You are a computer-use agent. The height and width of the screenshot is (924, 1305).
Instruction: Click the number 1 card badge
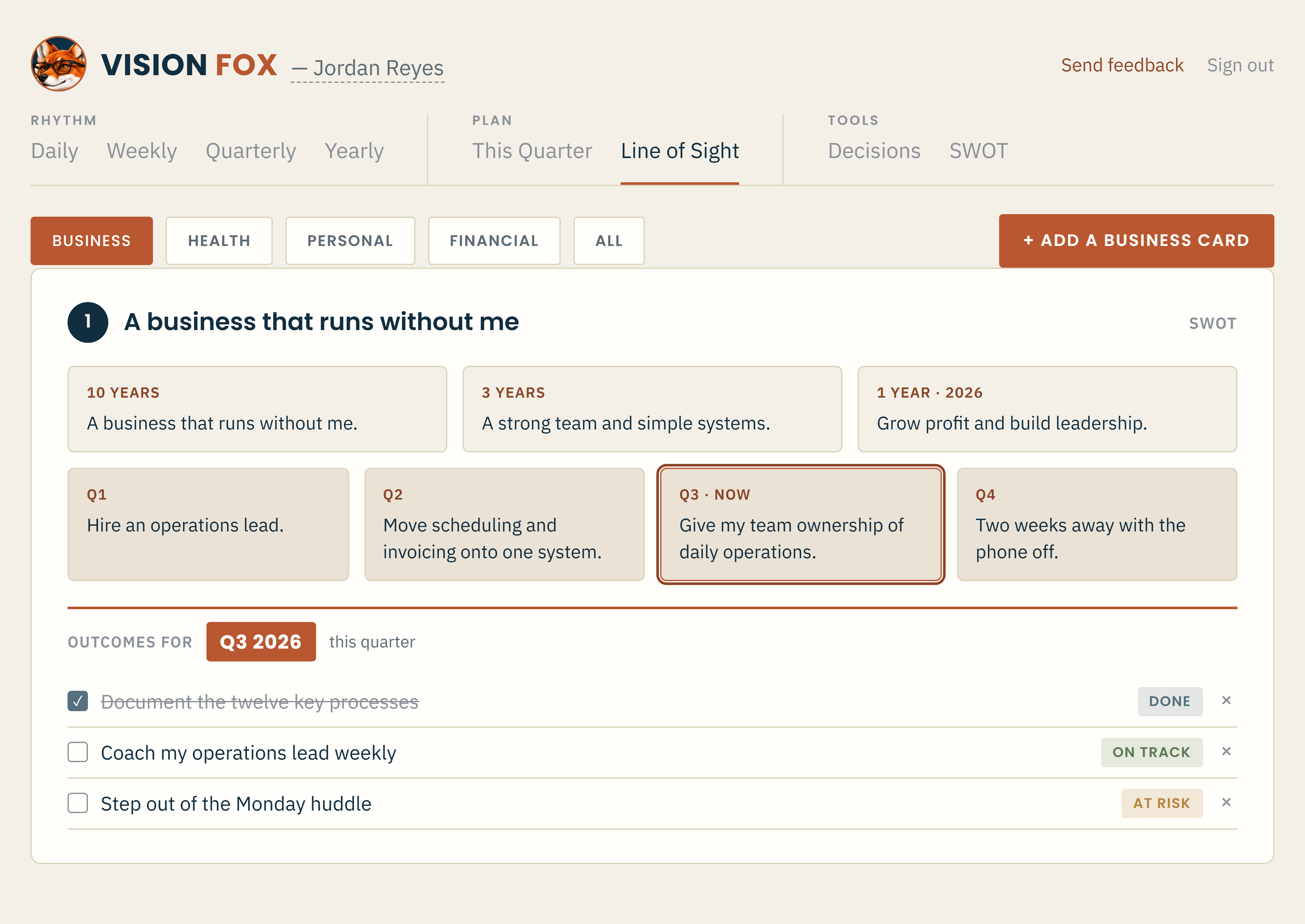click(88, 322)
